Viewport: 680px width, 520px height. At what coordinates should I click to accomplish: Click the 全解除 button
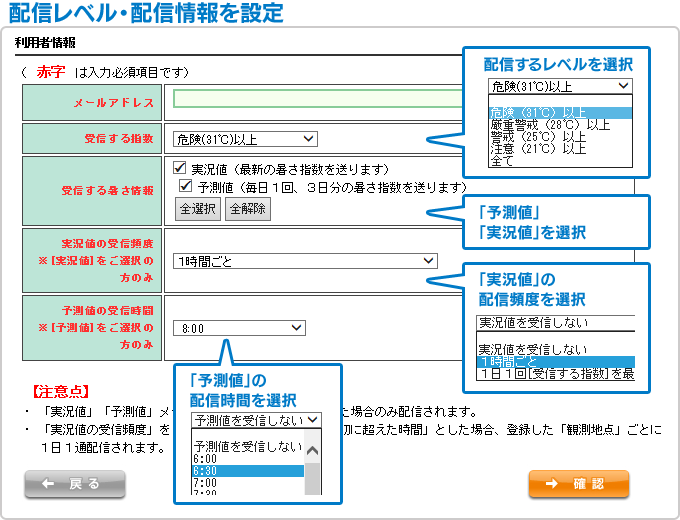click(x=248, y=209)
